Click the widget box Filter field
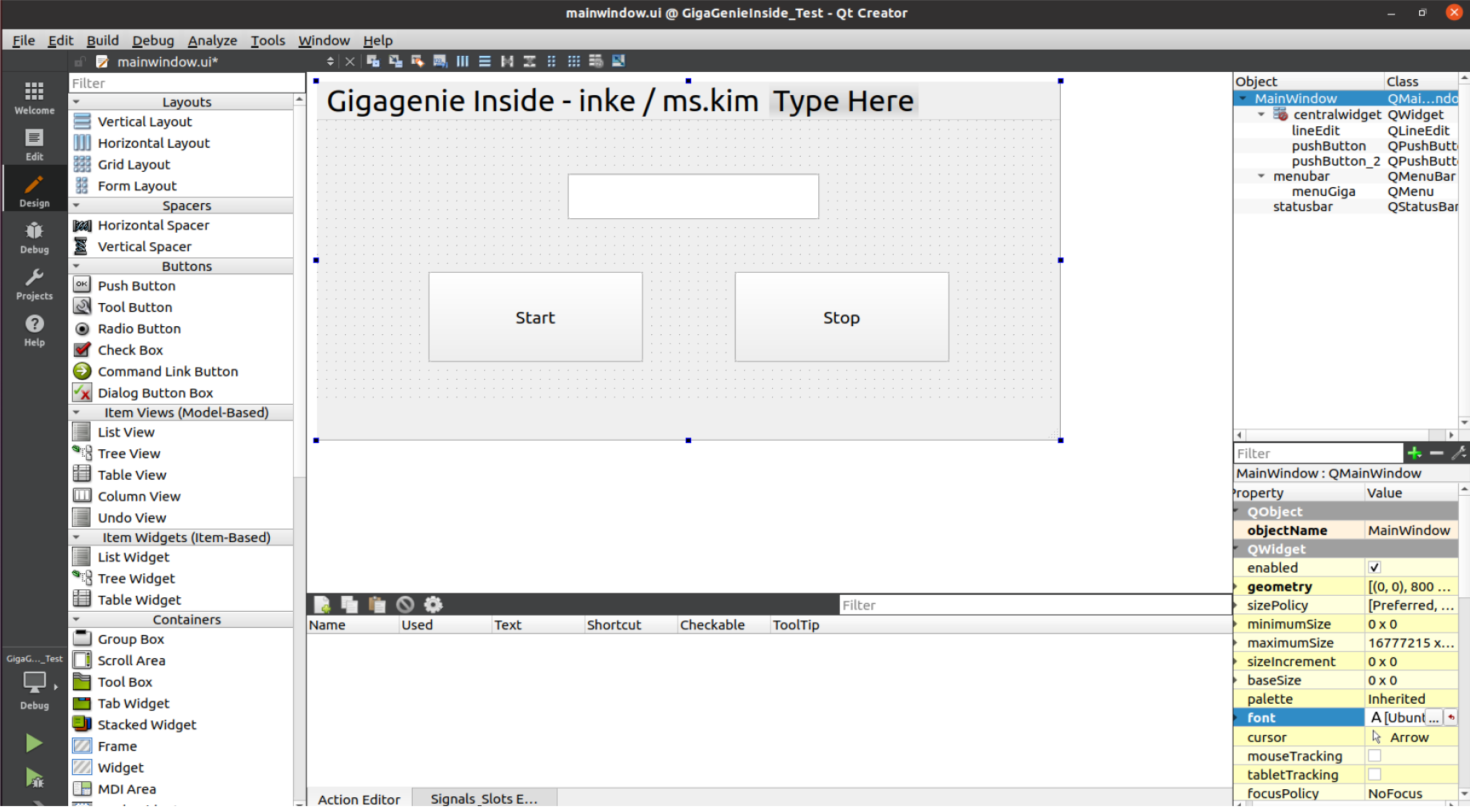Screen dimensions: 1470x808 187,83
